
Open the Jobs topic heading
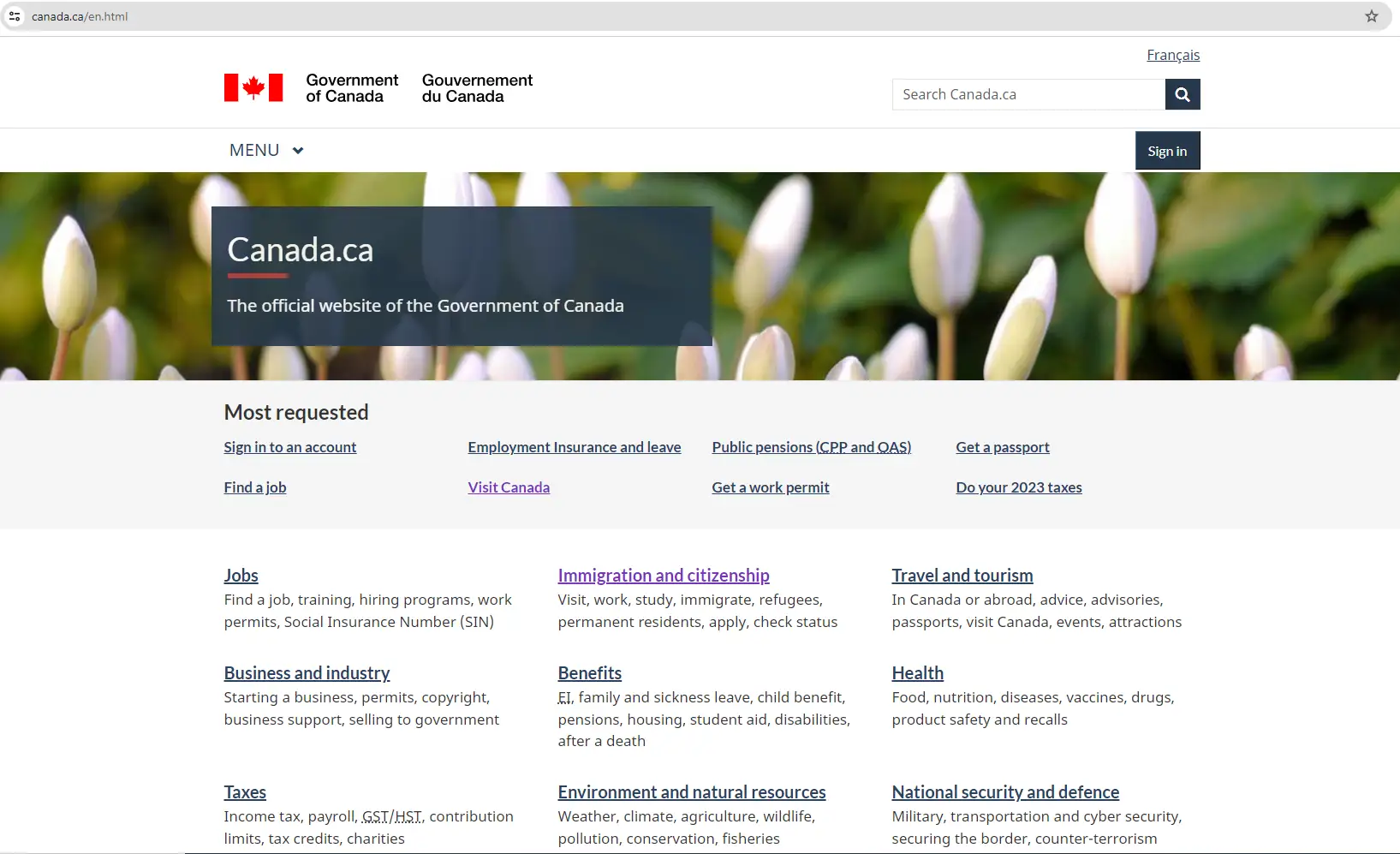pos(241,576)
